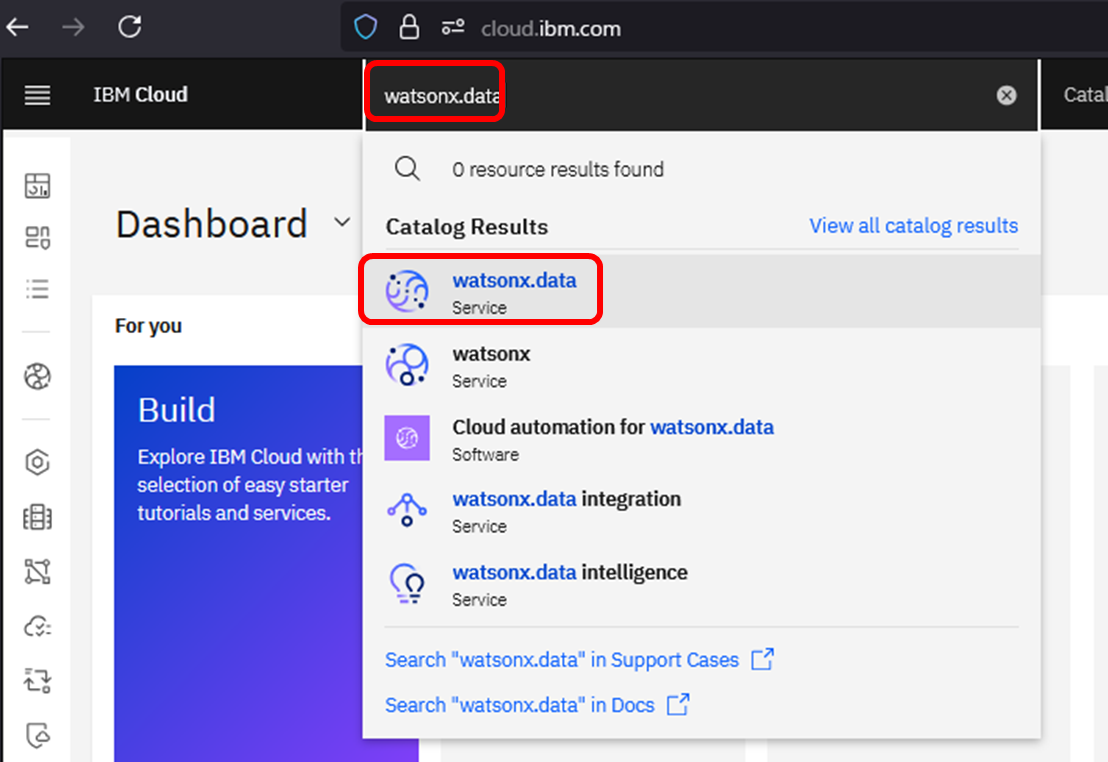Open the hamburger navigation menu
Viewport: 1108px width, 762px height.
37,95
